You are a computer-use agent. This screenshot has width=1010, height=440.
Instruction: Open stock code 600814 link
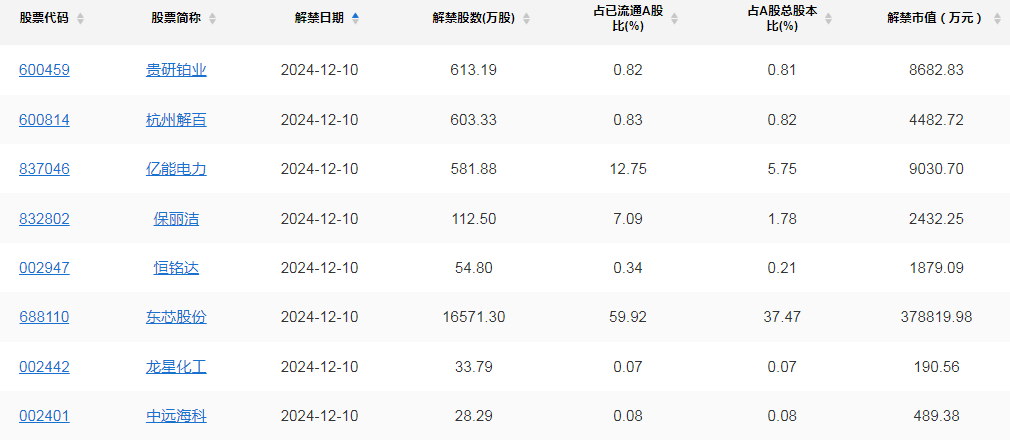[44, 120]
